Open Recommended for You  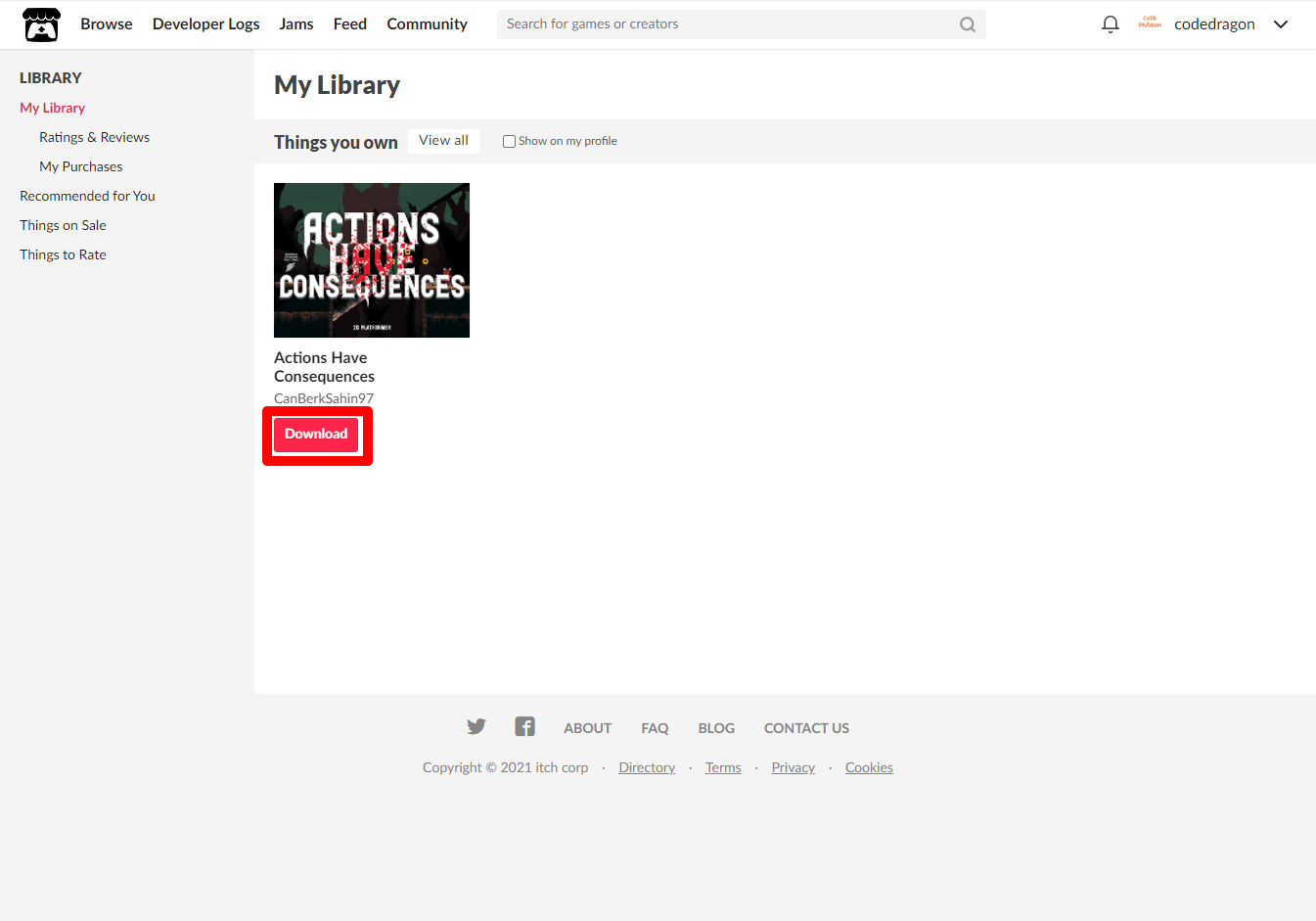point(88,196)
